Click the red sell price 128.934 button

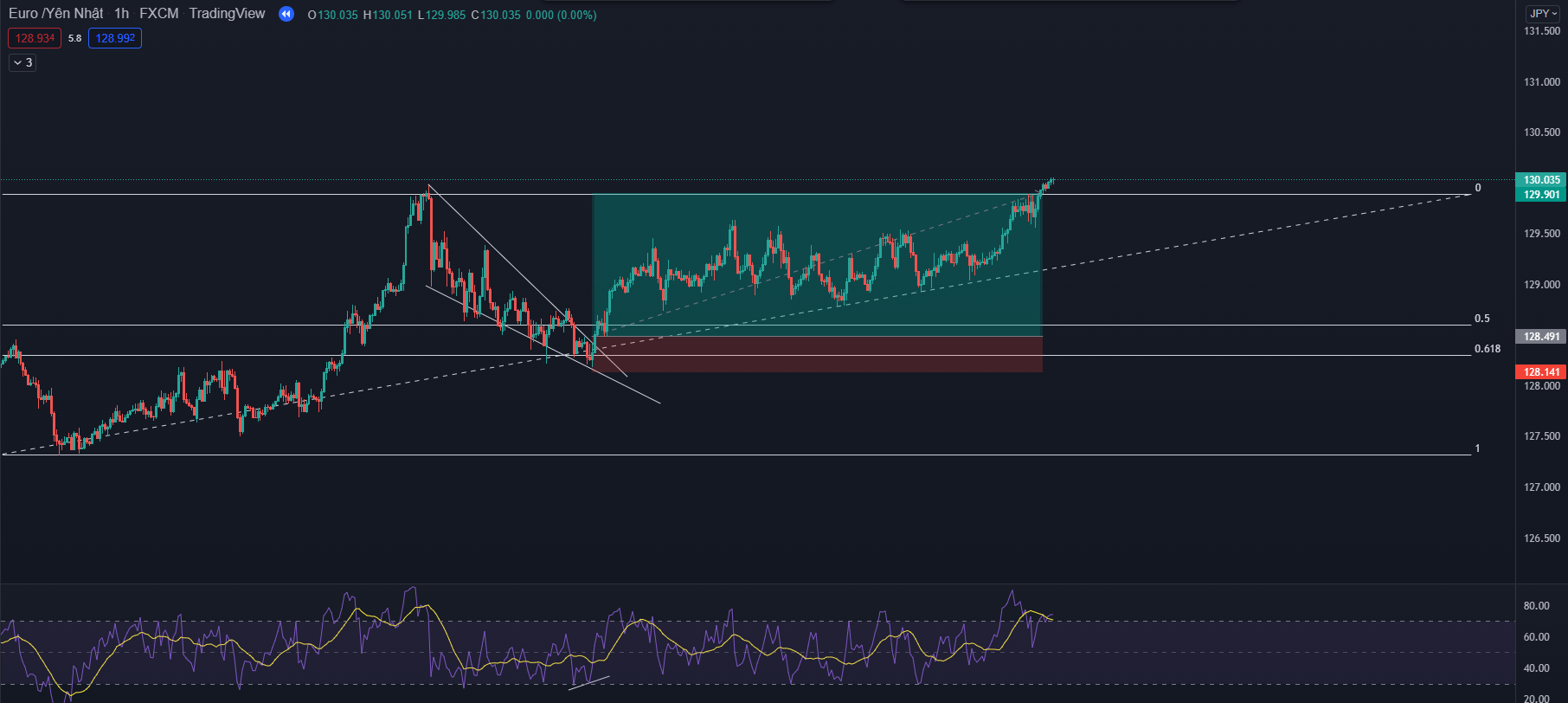pos(35,38)
